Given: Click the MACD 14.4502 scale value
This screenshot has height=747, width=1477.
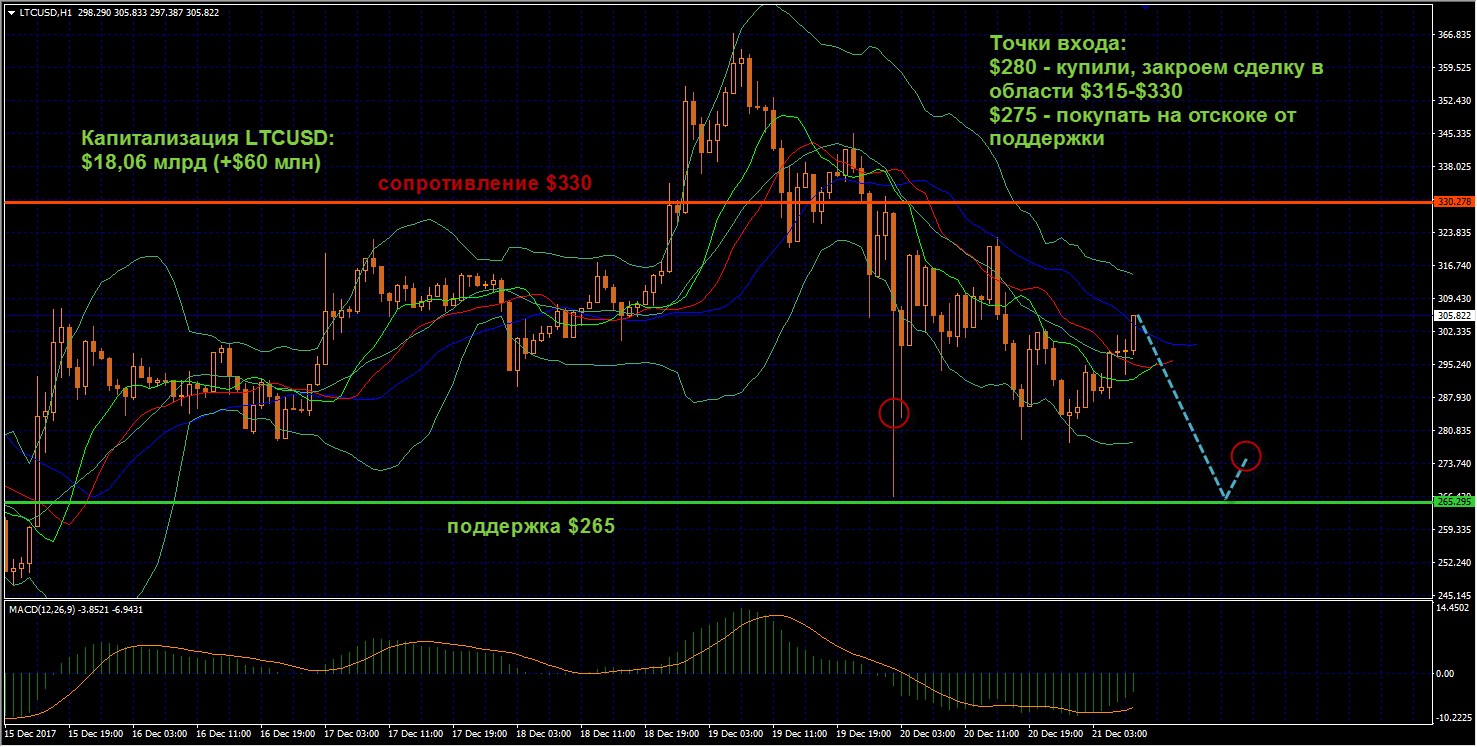Looking at the screenshot, I should [1451, 608].
